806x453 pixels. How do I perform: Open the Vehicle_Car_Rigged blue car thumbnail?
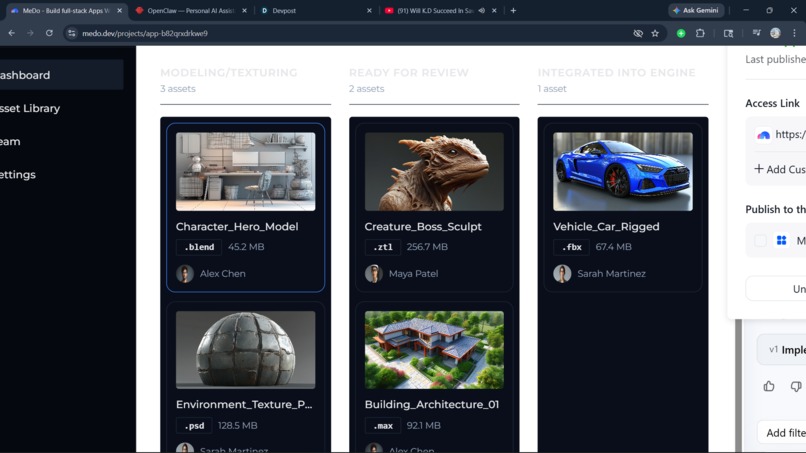622,171
